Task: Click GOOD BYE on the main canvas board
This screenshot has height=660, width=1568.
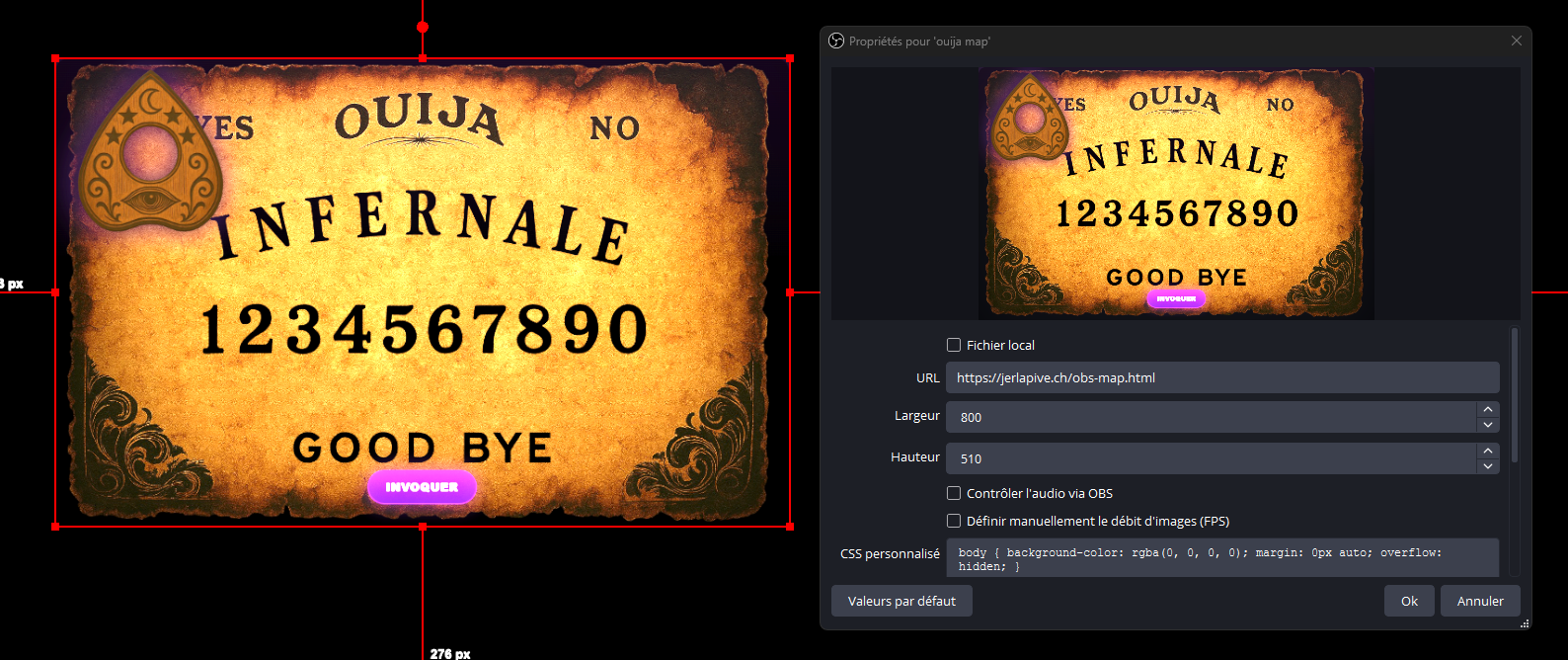Action: tap(422, 448)
